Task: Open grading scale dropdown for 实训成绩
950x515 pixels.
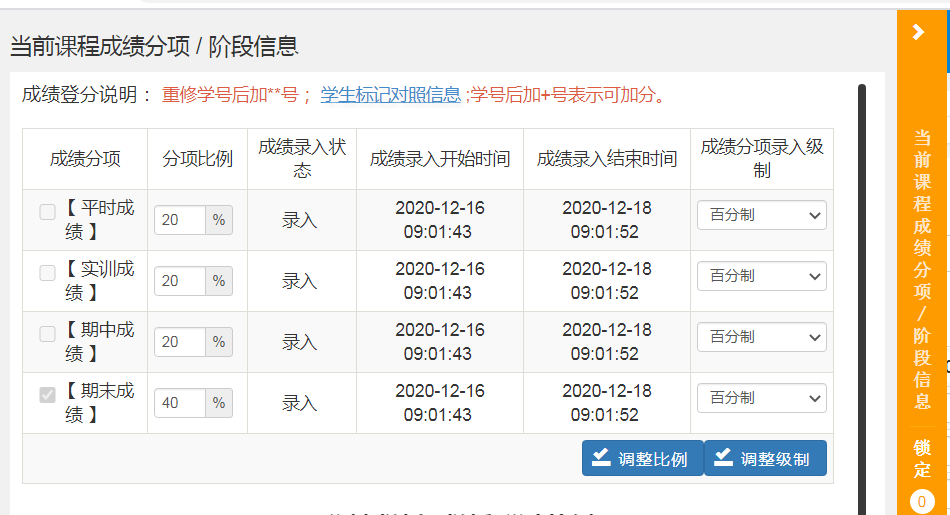Action: point(761,276)
